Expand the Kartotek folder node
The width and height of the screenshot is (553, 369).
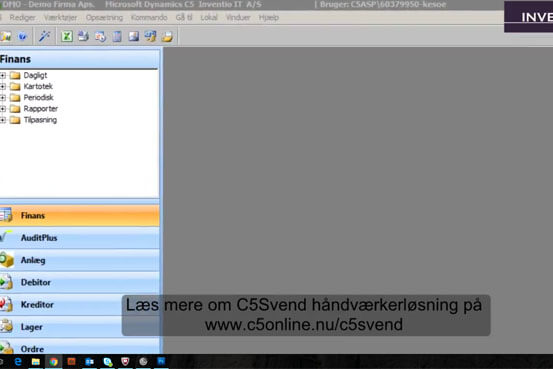point(3,86)
